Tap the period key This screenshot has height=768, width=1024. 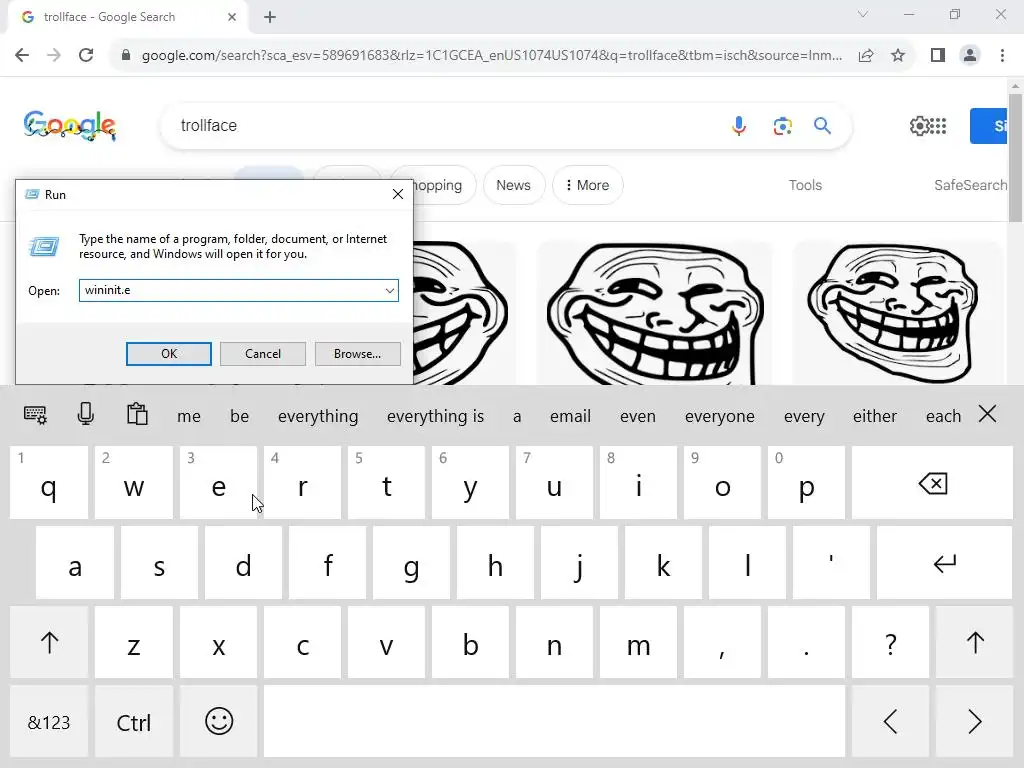(807, 643)
